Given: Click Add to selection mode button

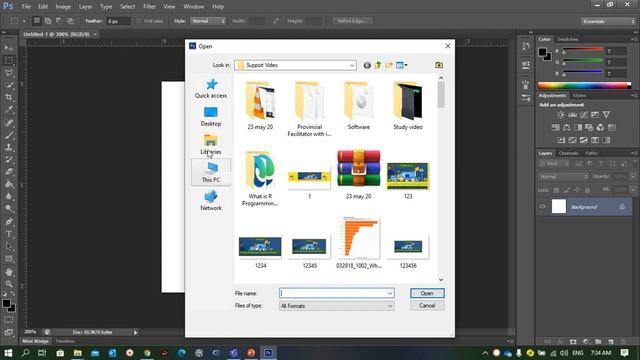Looking at the screenshot, I should click(x=48, y=21).
